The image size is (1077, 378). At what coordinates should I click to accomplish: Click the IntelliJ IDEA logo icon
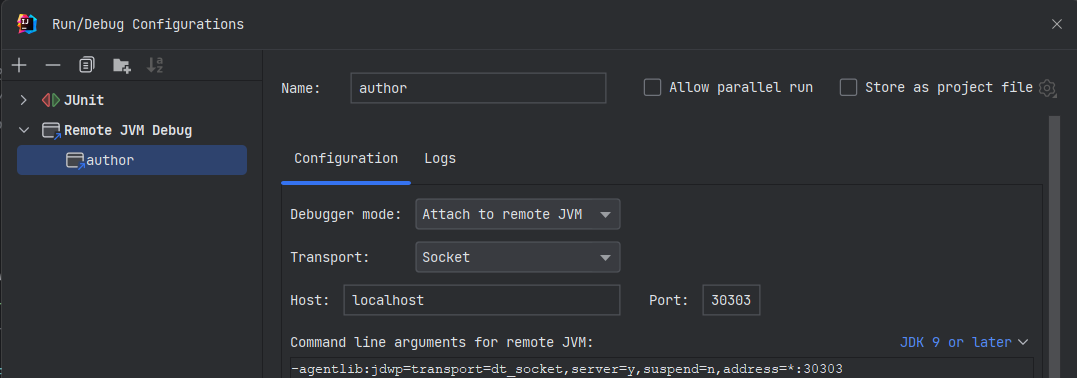(x=26, y=24)
